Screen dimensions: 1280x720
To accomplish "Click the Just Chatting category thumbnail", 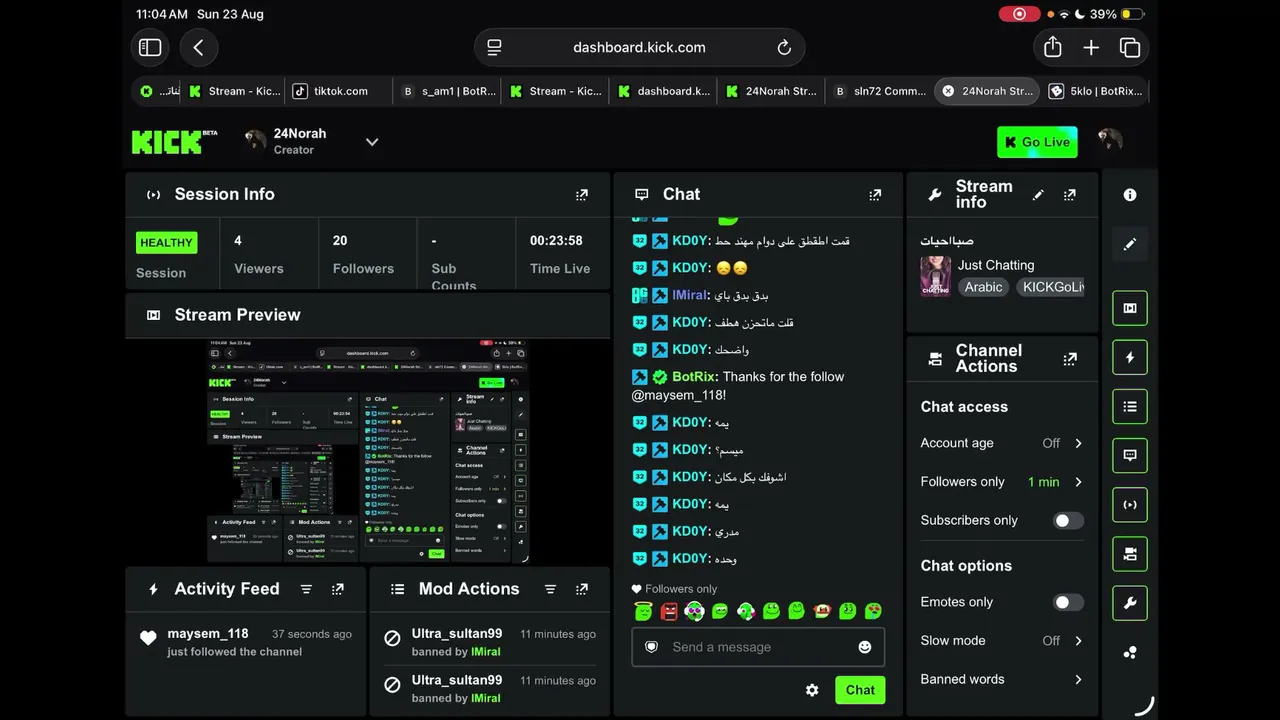I will (x=936, y=276).
